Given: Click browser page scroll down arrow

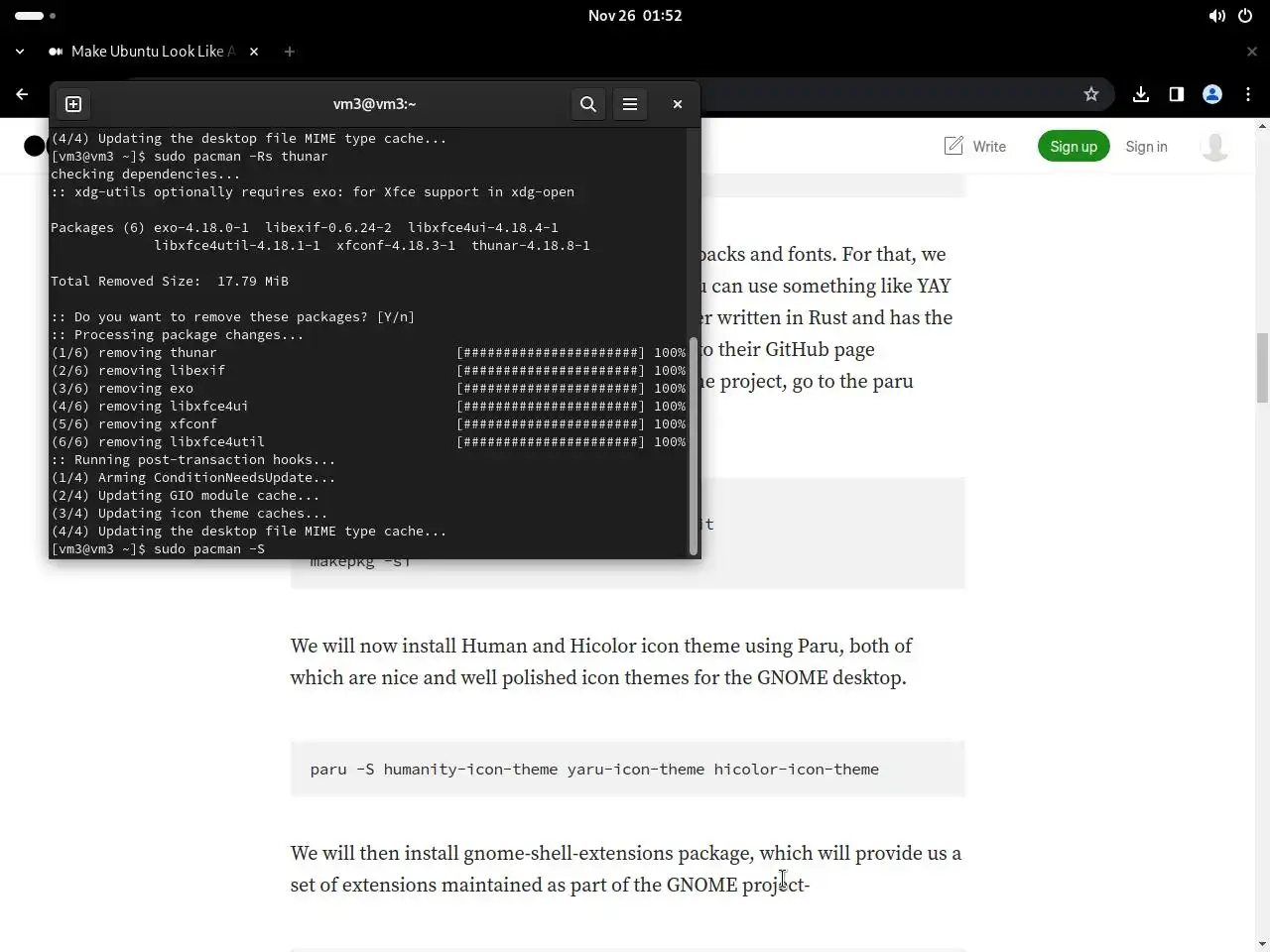Looking at the screenshot, I should [x=1262, y=944].
